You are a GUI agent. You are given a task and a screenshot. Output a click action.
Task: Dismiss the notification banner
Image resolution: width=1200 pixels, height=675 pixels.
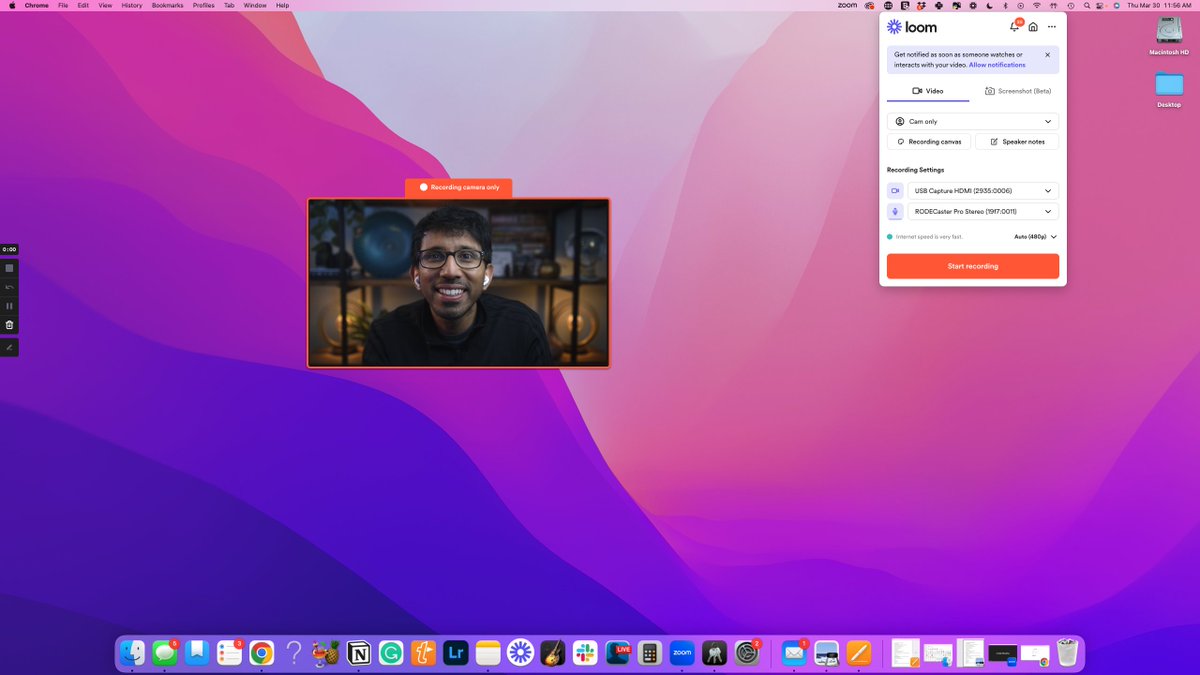pos(1047,55)
